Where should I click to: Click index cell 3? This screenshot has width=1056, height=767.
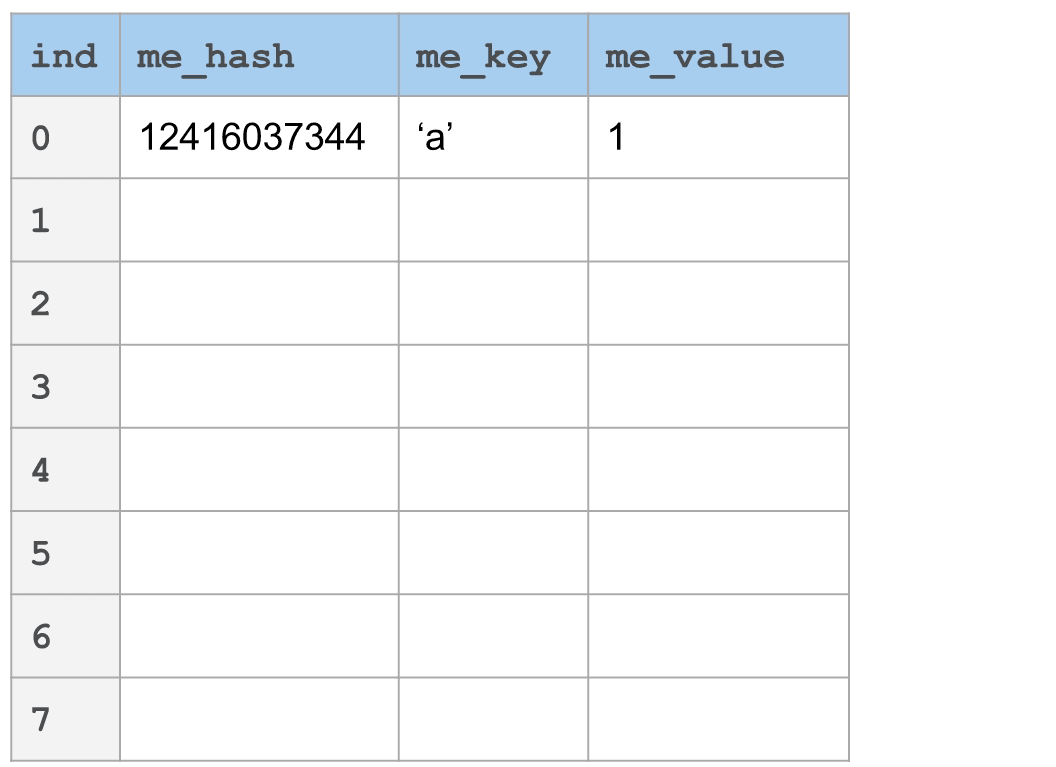click(65, 387)
